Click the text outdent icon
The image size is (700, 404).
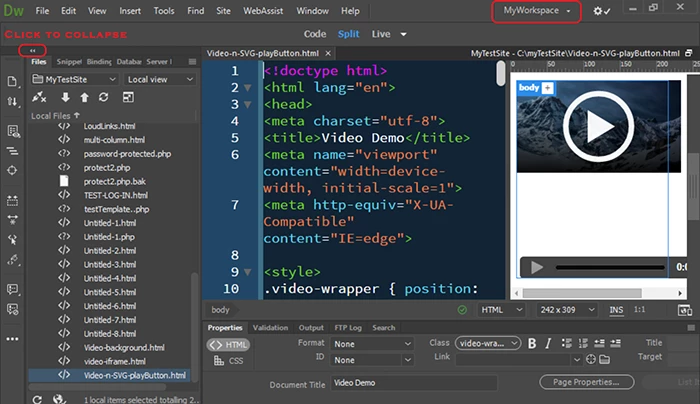(x=599, y=343)
